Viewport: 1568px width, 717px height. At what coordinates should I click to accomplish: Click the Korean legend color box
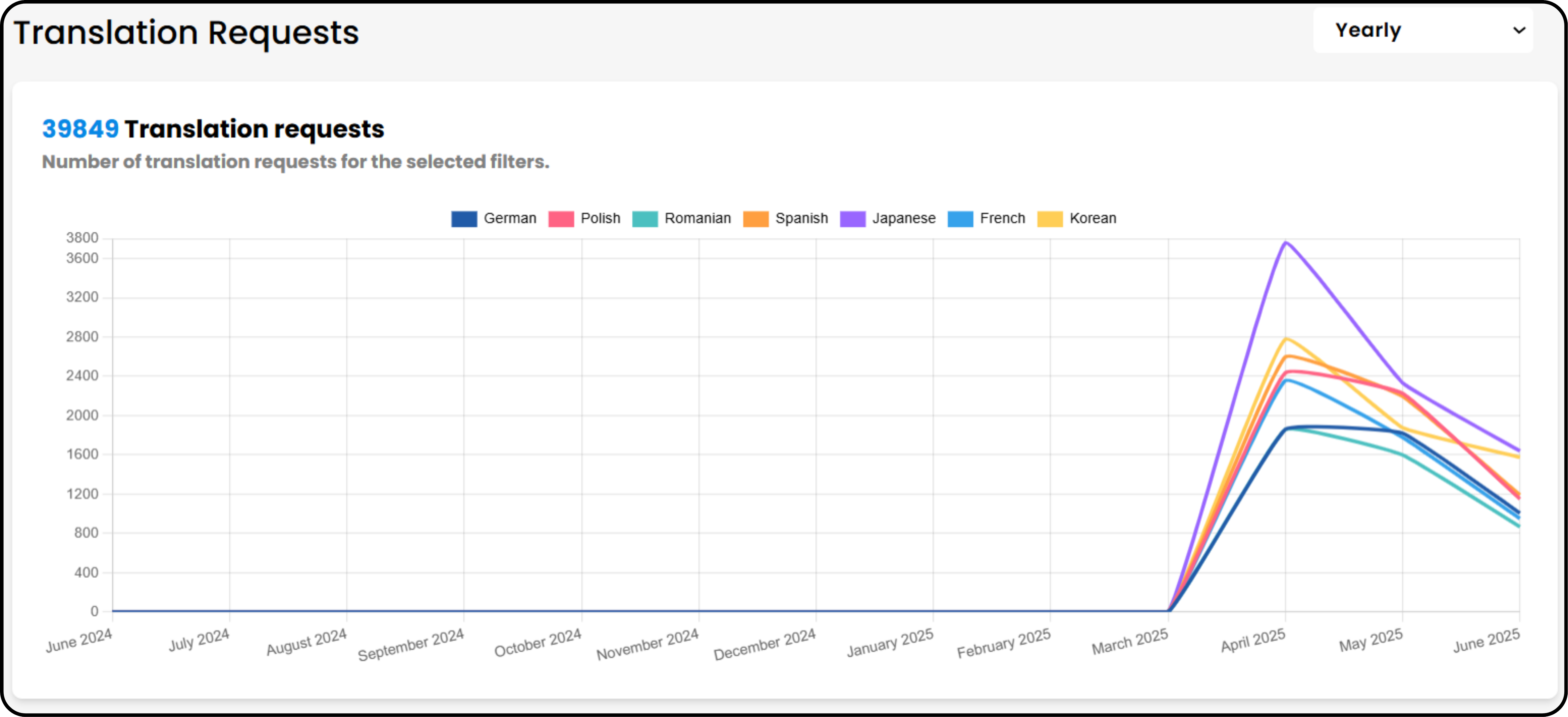point(1050,219)
